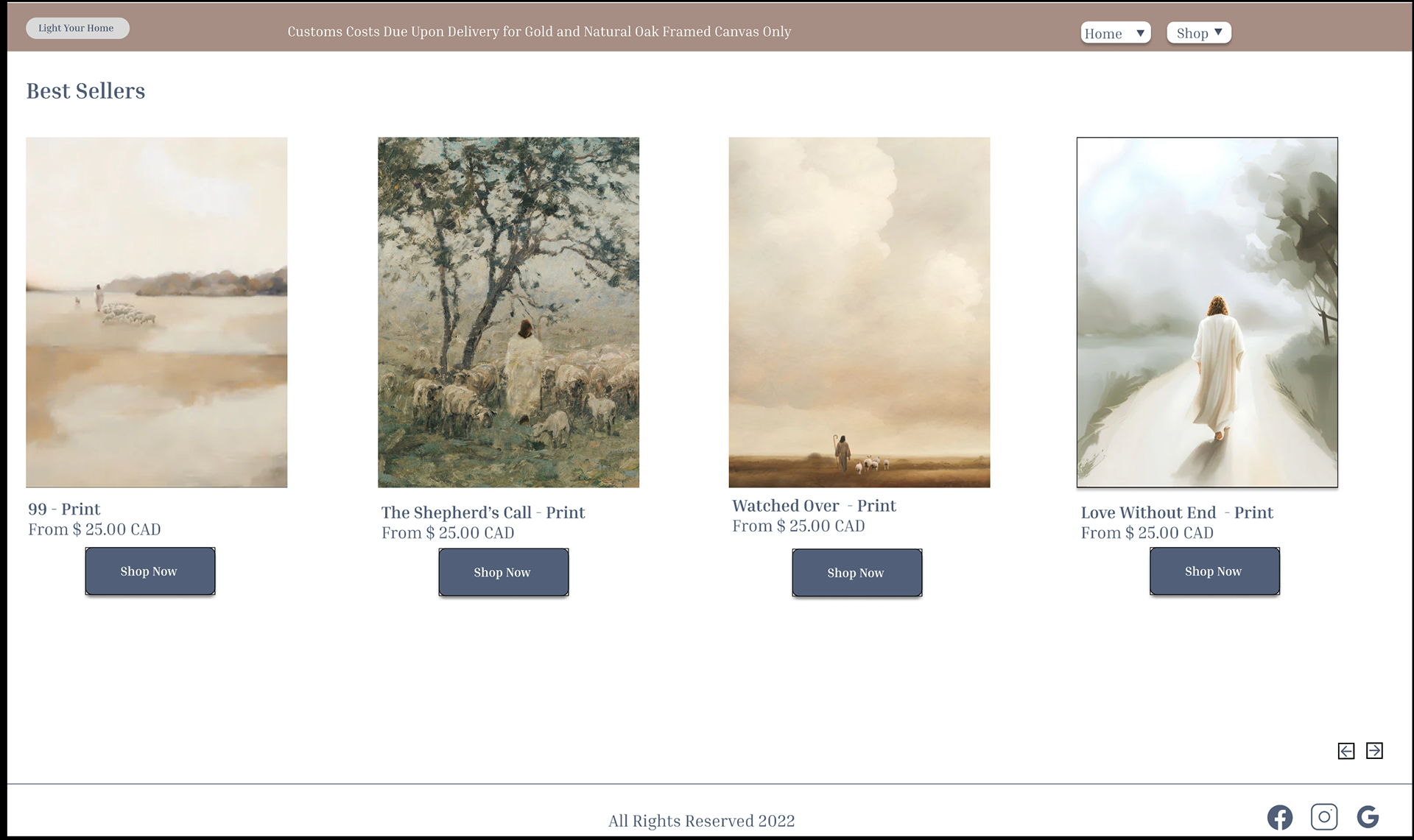The image size is (1414, 840).
Task: Open the Facebook icon in footer
Action: [x=1280, y=817]
